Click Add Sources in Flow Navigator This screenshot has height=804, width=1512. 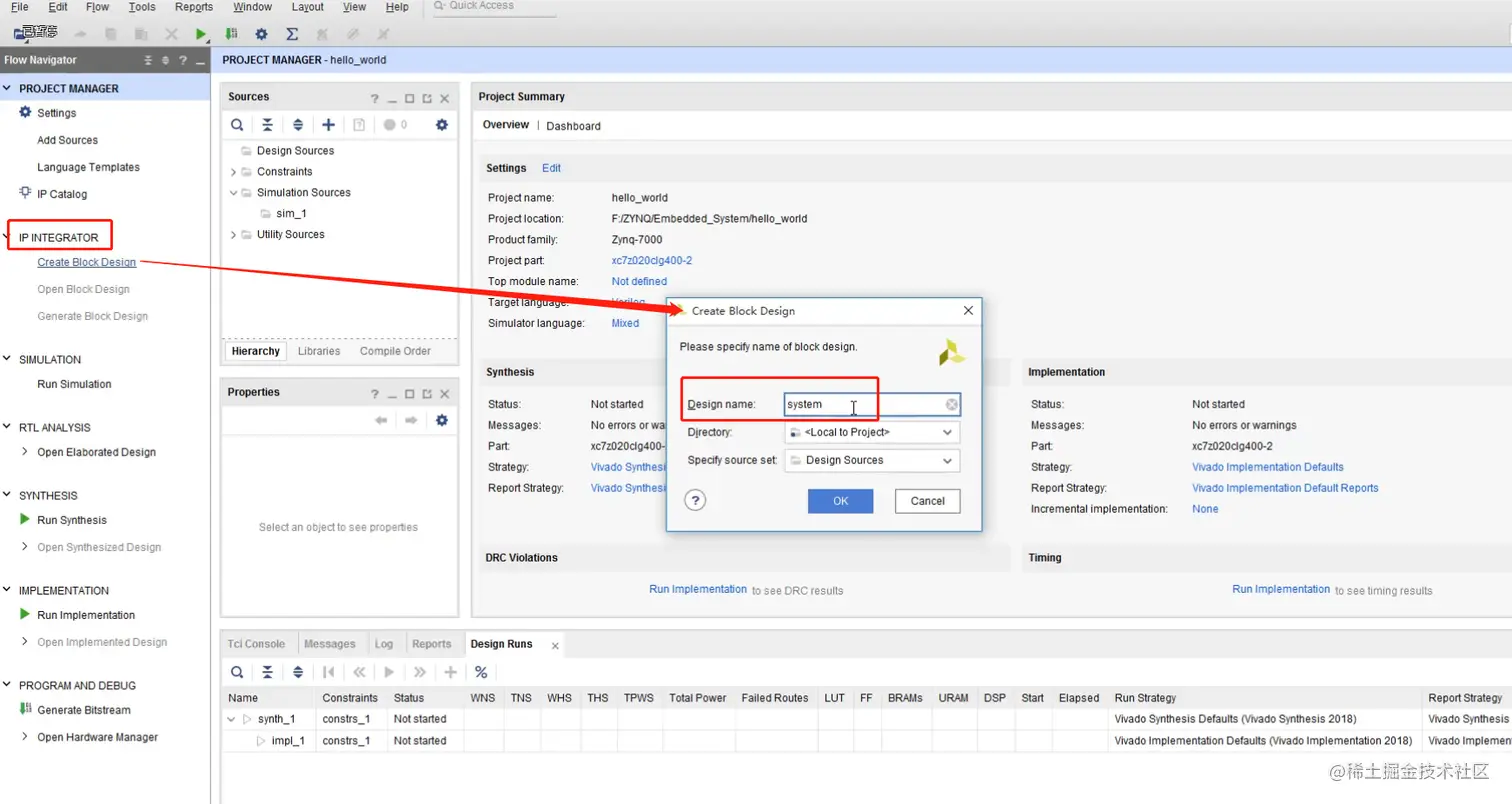click(x=68, y=140)
